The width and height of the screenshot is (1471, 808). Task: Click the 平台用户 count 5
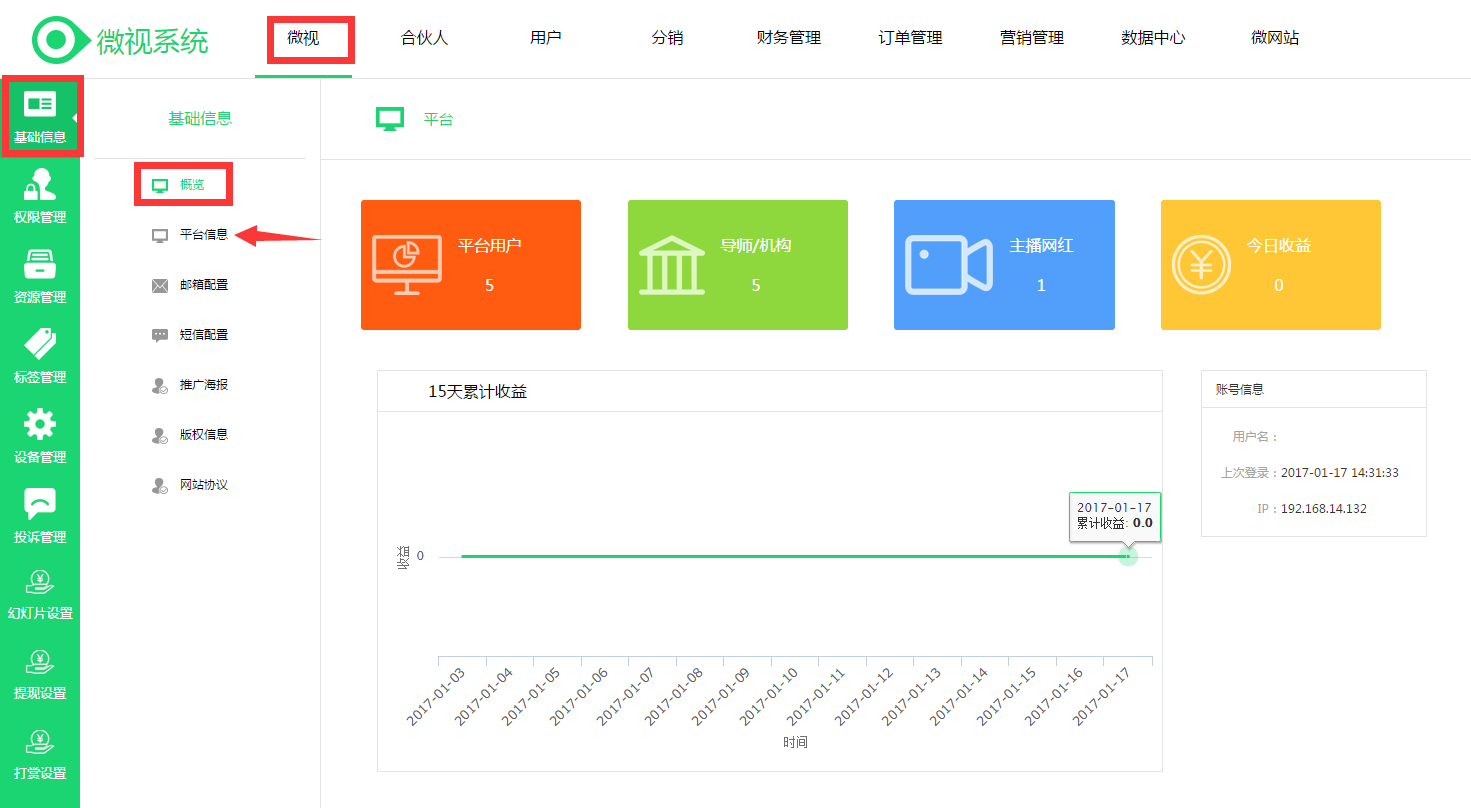(489, 286)
